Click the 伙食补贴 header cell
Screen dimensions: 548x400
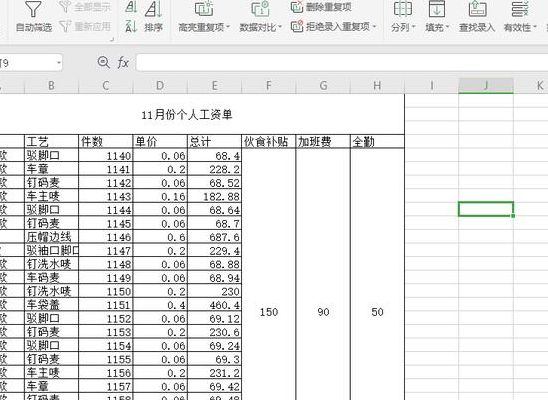coord(269,141)
